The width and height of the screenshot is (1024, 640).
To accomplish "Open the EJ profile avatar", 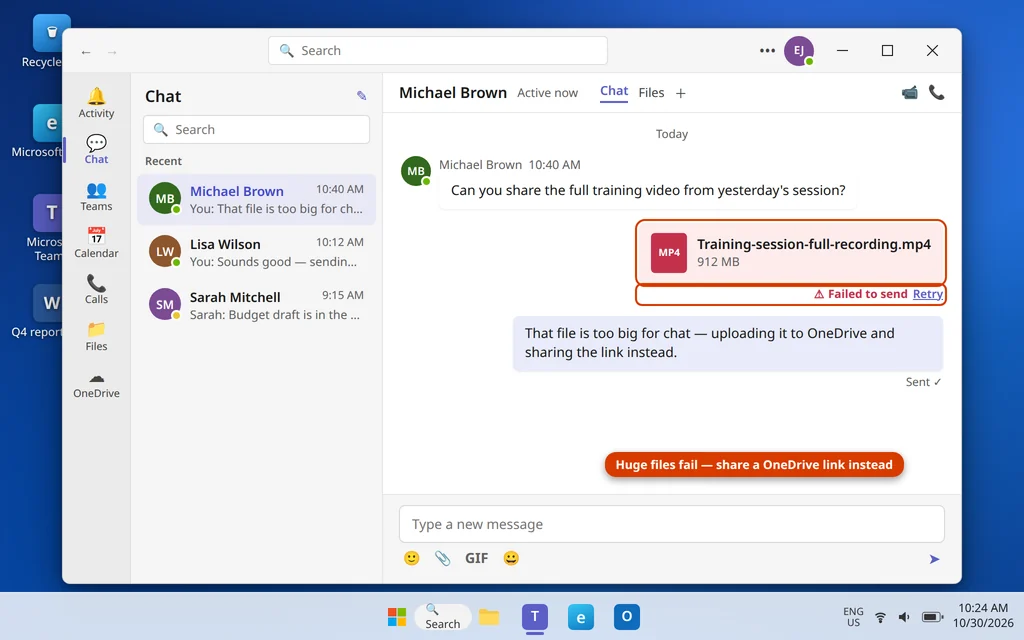I will point(799,50).
